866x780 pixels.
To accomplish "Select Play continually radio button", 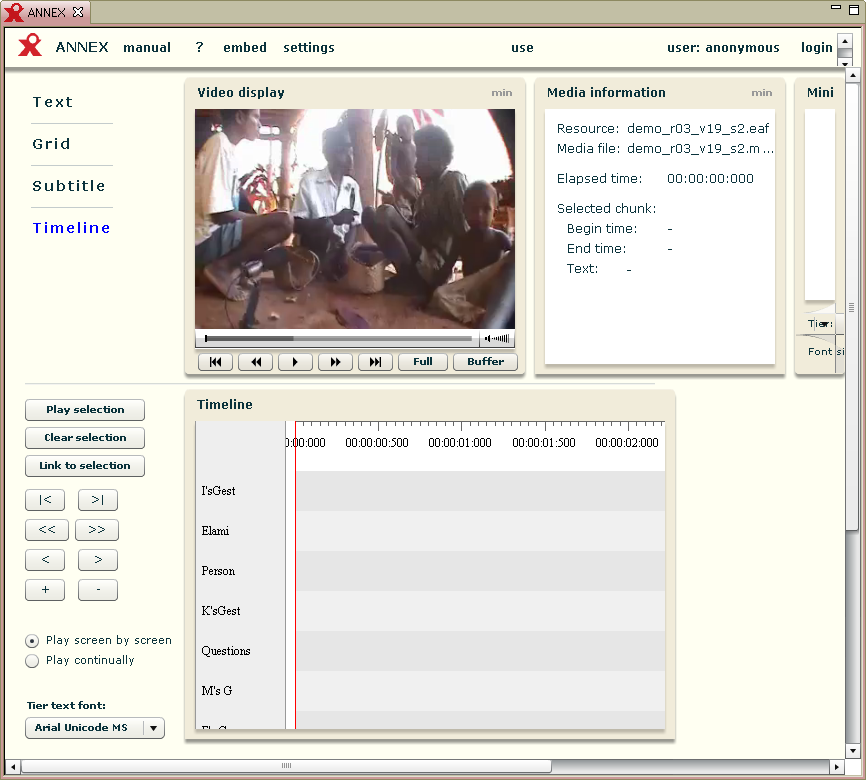I will [x=33, y=661].
